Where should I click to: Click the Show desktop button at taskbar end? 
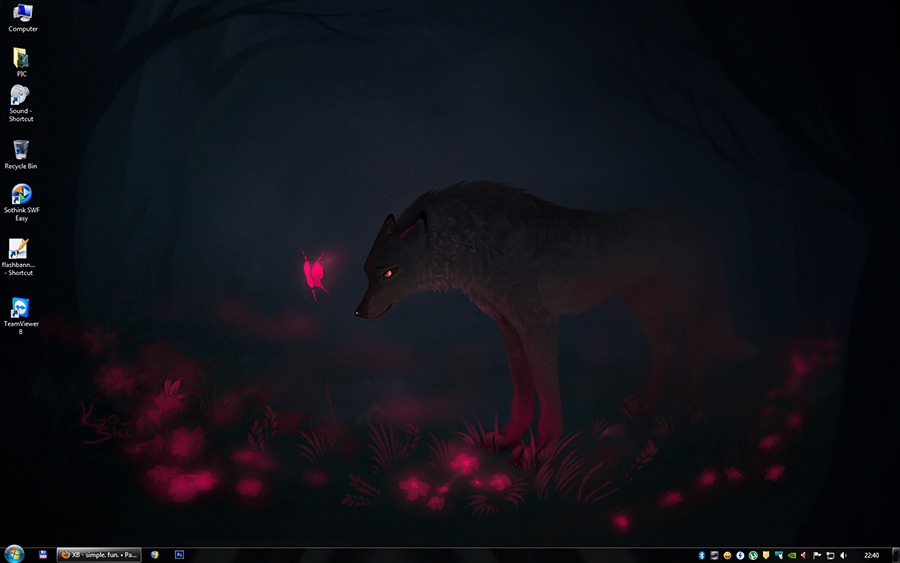[x=896, y=555]
